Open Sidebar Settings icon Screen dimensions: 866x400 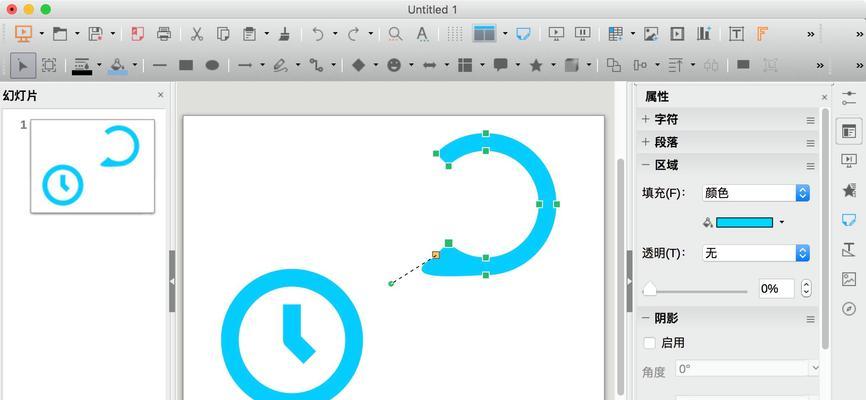(x=849, y=99)
